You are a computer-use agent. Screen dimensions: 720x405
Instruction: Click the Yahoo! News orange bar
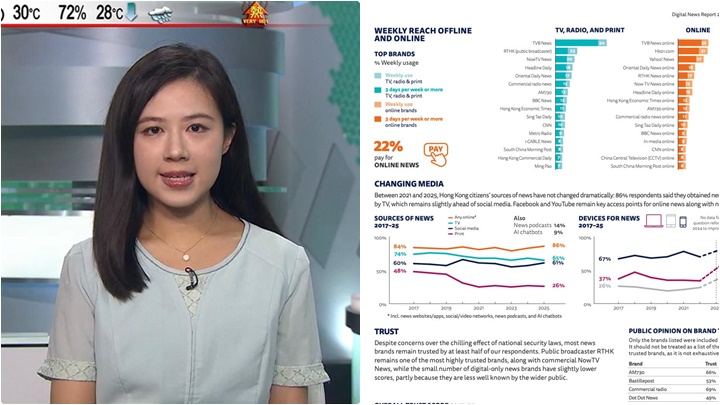pyautogui.click(x=691, y=59)
